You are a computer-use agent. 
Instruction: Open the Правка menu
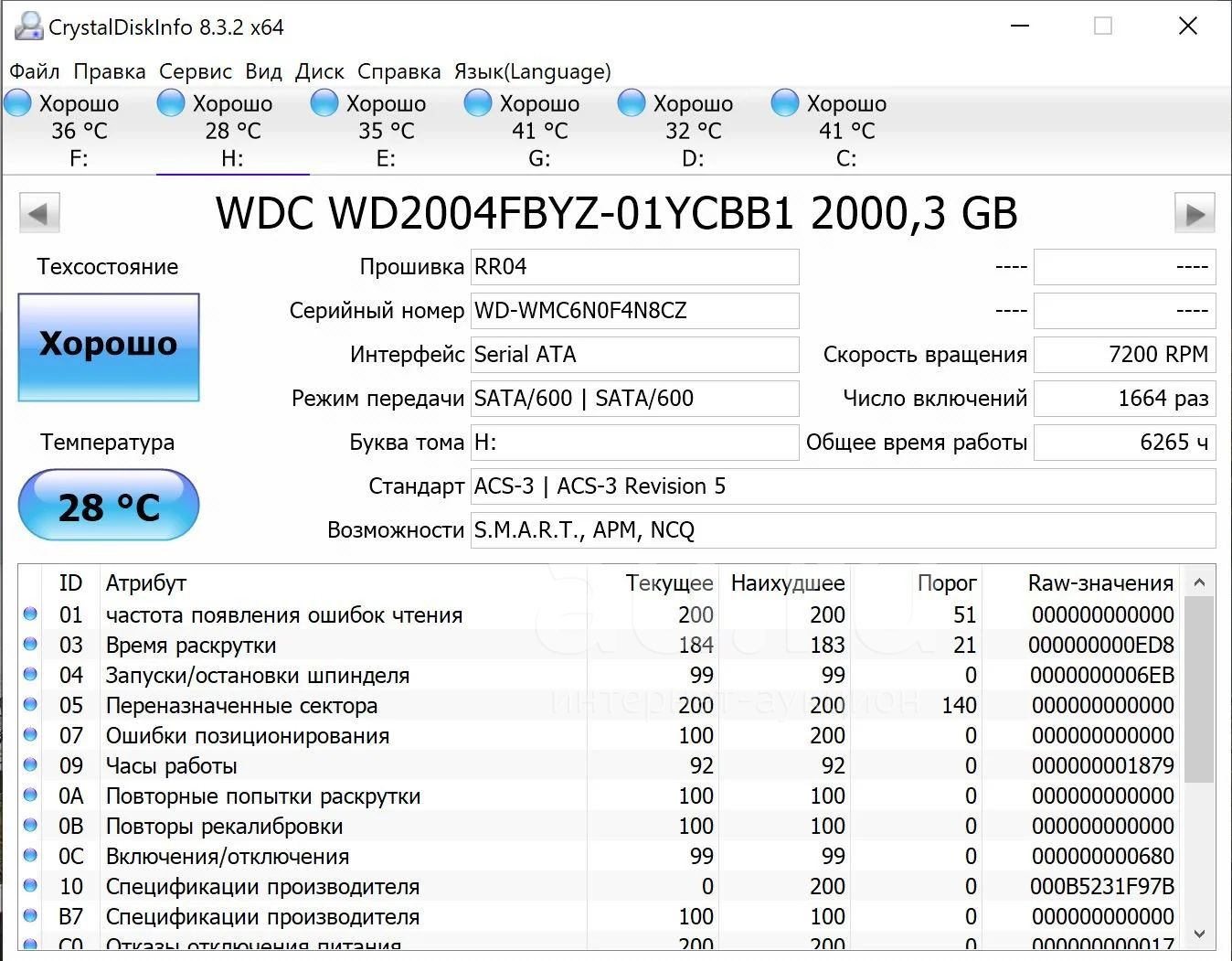click(110, 71)
